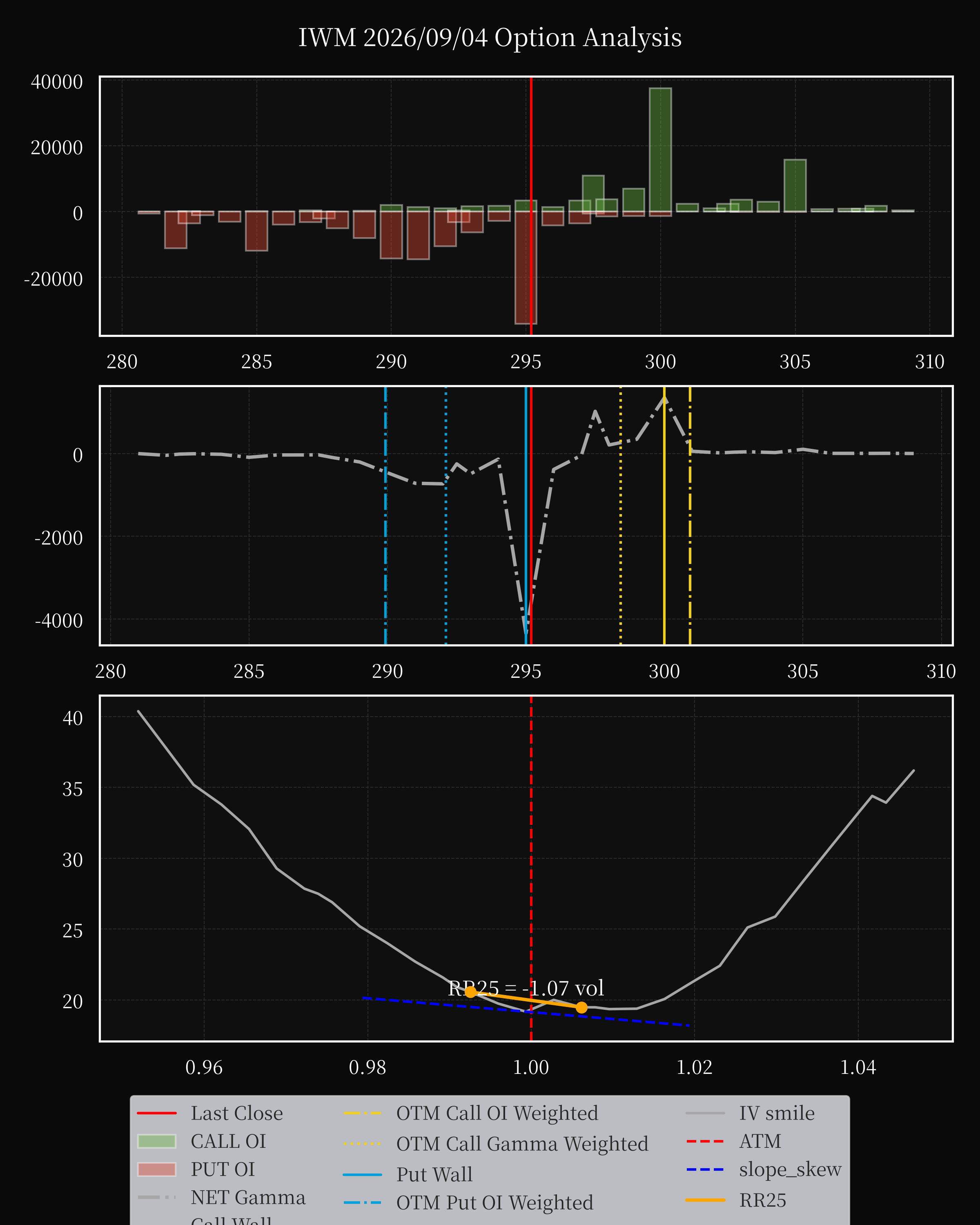Click the 35 y-axis label on IV chart
This screenshot has height=1225, width=980.
73,789
